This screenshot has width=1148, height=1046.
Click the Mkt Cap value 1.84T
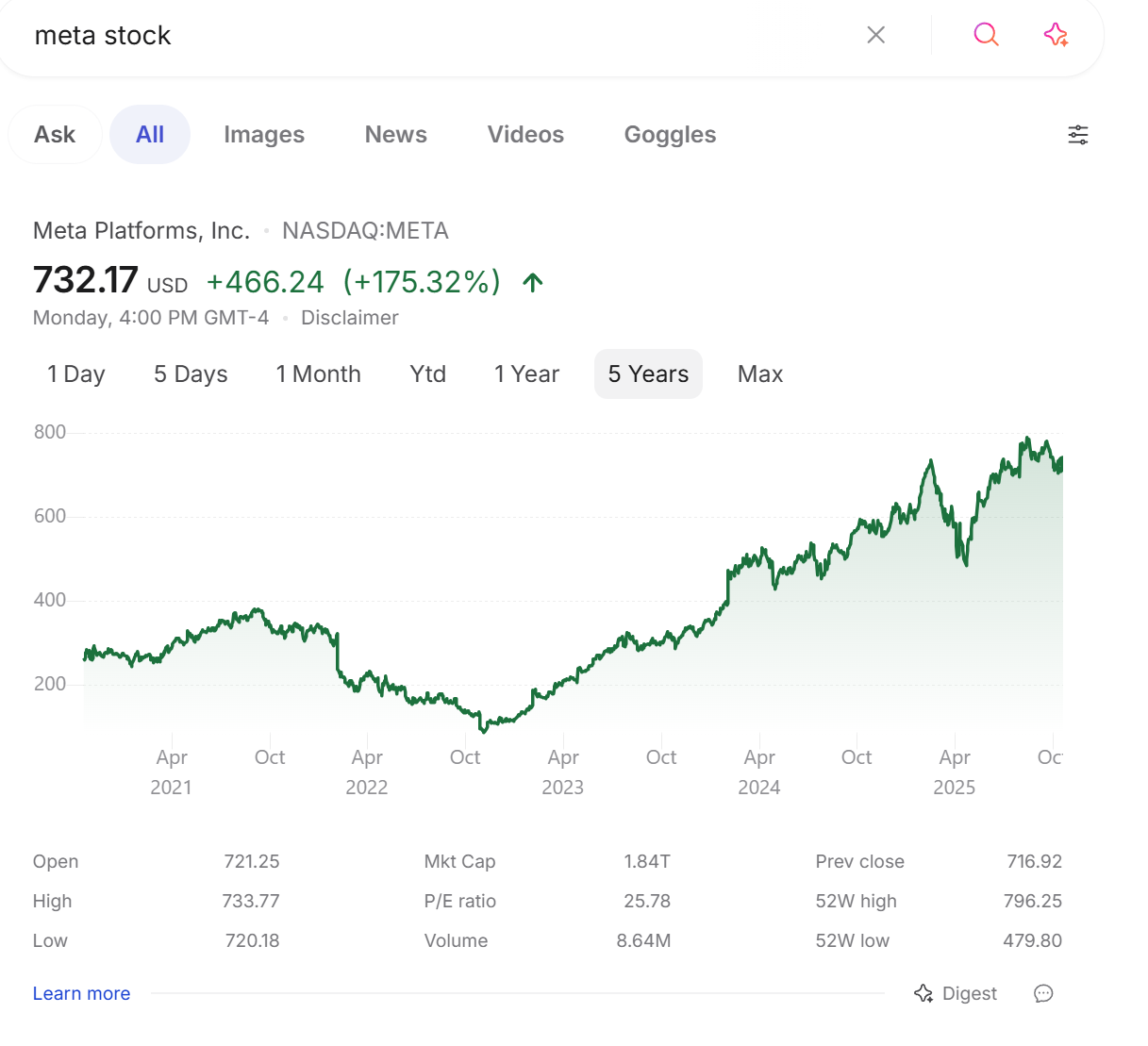point(647,861)
